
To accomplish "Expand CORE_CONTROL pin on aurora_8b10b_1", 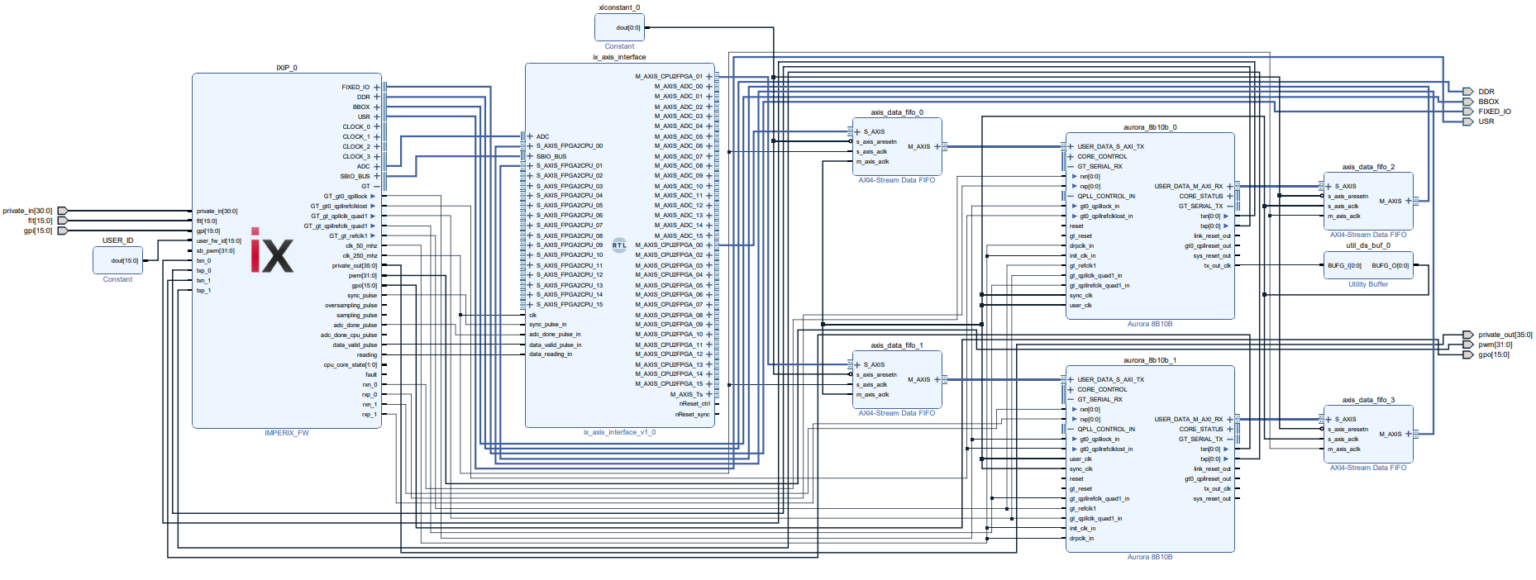I will pos(1071,390).
